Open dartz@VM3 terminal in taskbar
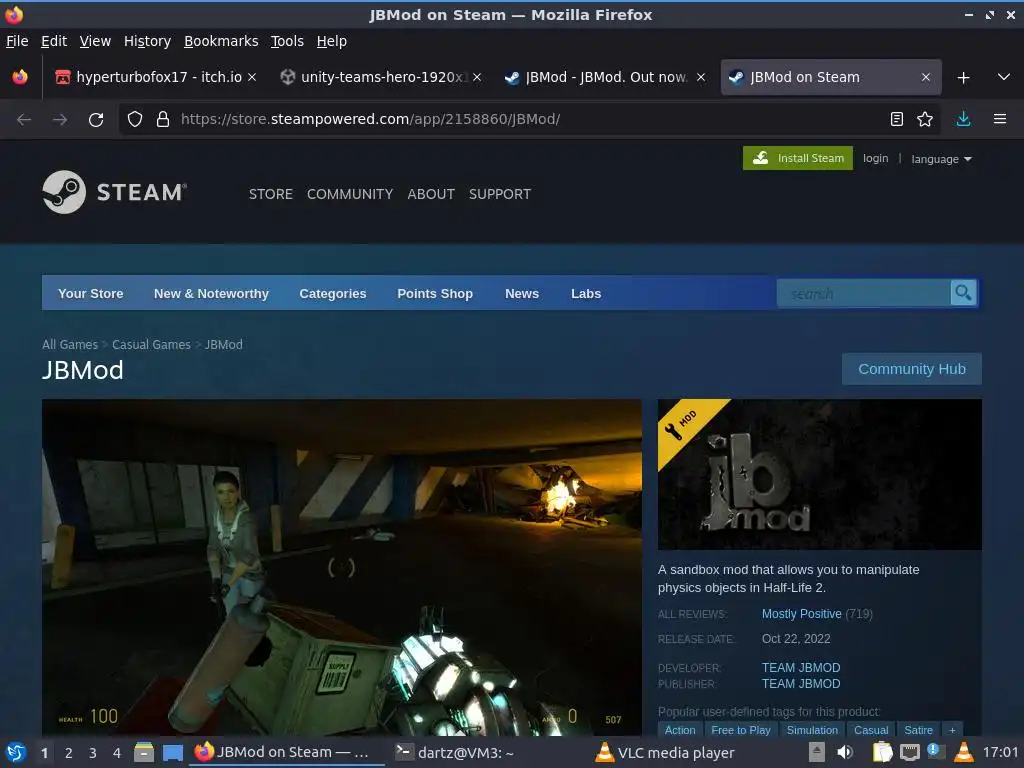Viewport: 1024px width, 768px height. tap(455, 752)
